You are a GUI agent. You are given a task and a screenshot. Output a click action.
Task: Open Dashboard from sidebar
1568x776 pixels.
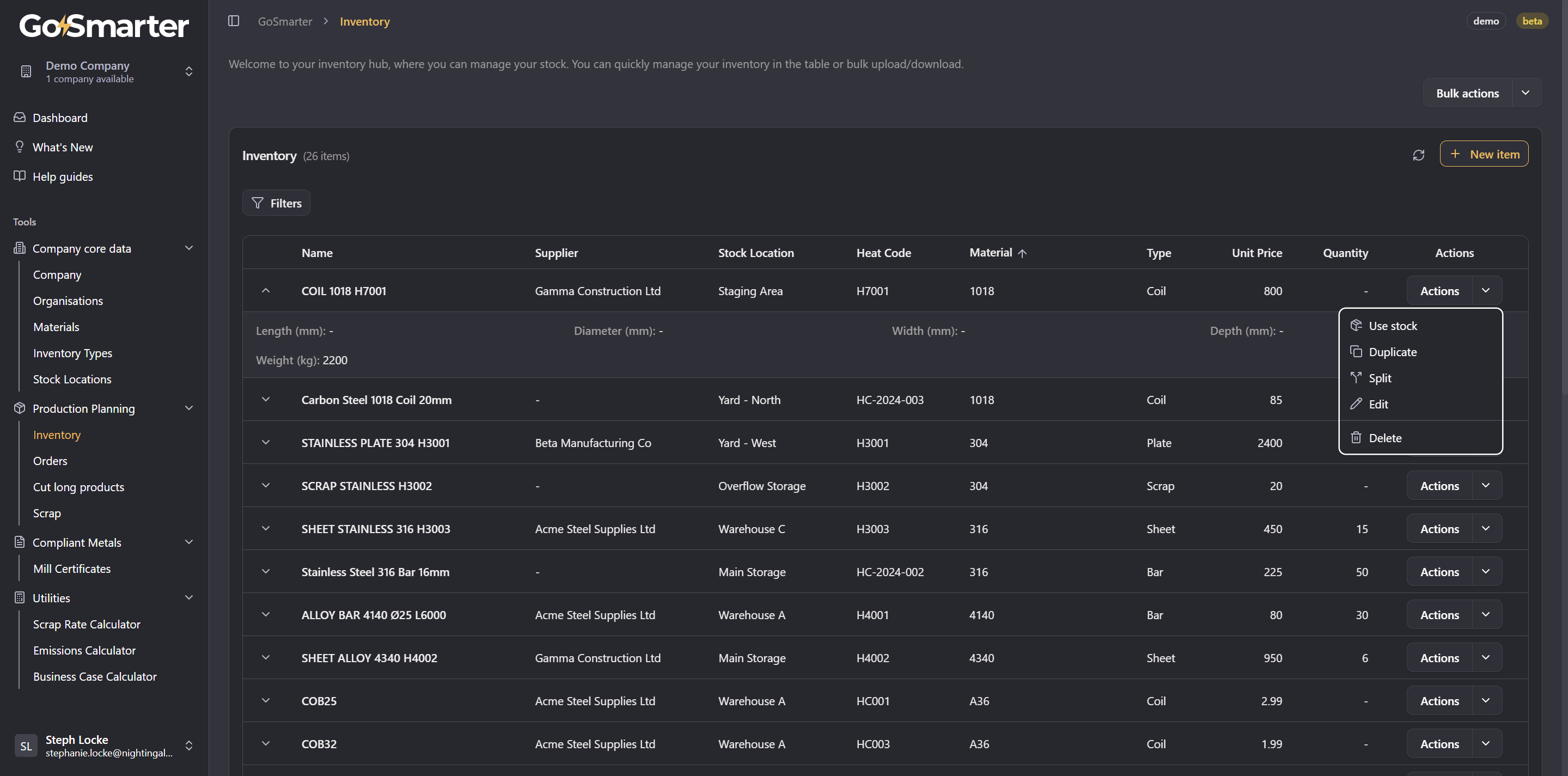pos(60,118)
